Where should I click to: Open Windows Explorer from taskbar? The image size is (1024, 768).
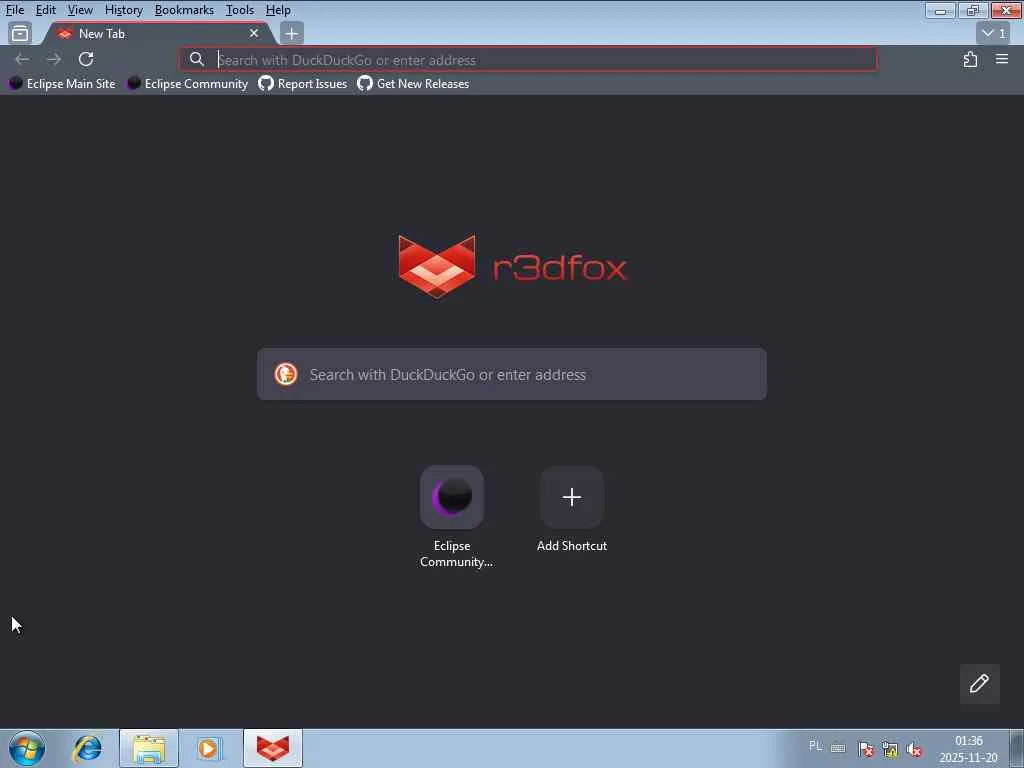tap(149, 748)
